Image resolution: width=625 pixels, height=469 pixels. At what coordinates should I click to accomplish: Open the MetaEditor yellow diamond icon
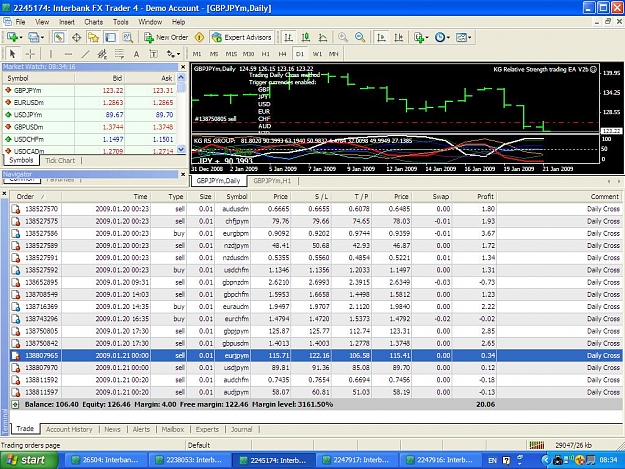pos(199,37)
